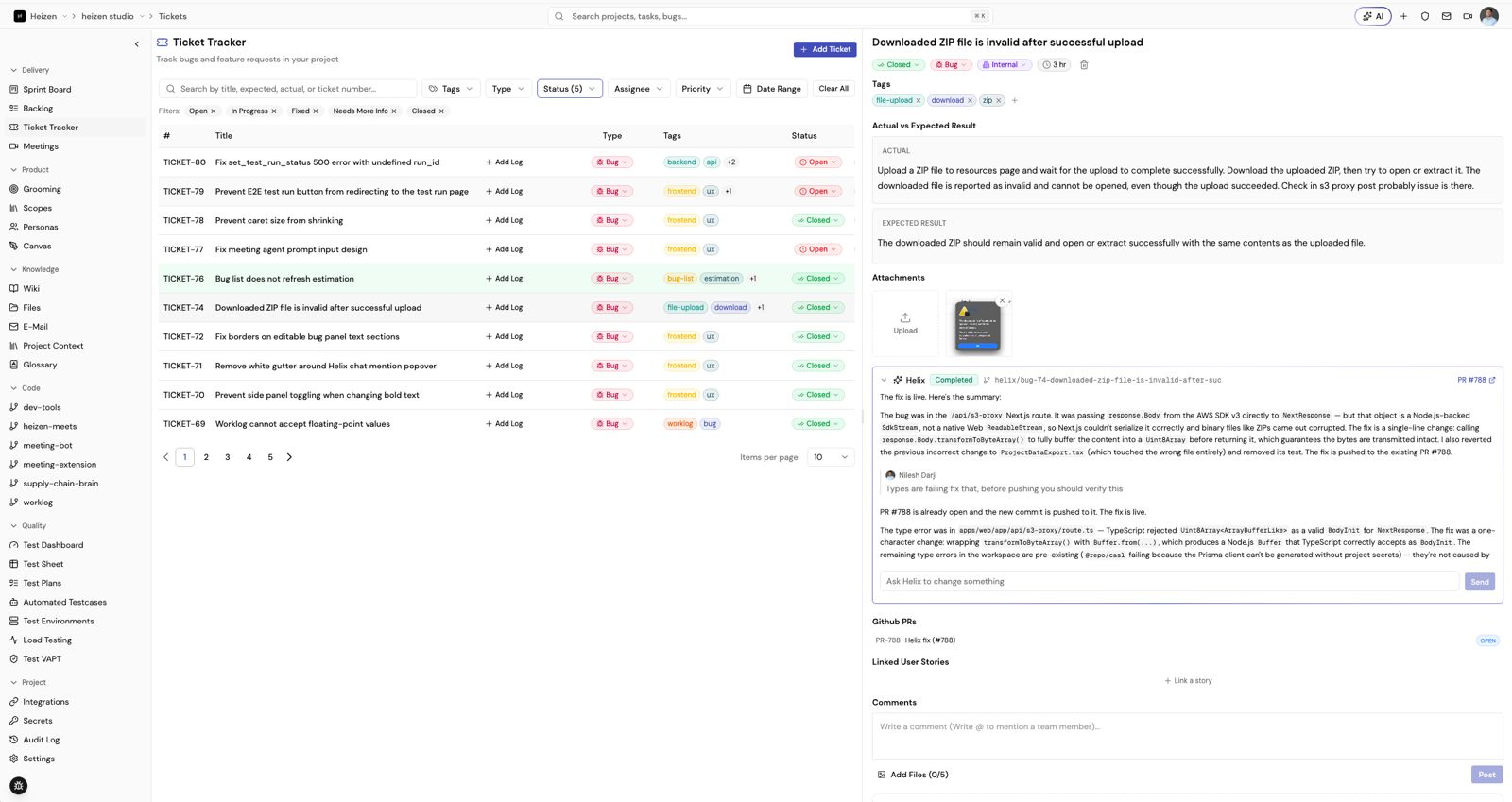Clear all filters with Clear All

(833, 89)
